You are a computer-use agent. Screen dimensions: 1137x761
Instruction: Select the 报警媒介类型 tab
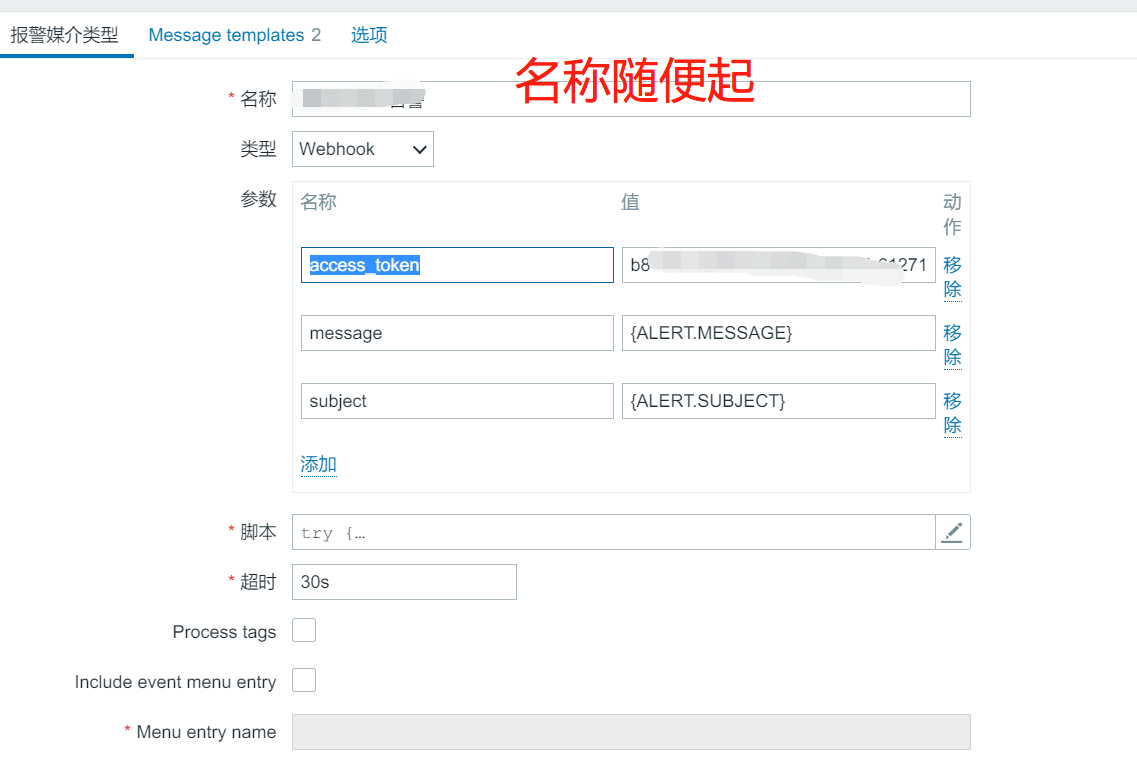[65, 35]
